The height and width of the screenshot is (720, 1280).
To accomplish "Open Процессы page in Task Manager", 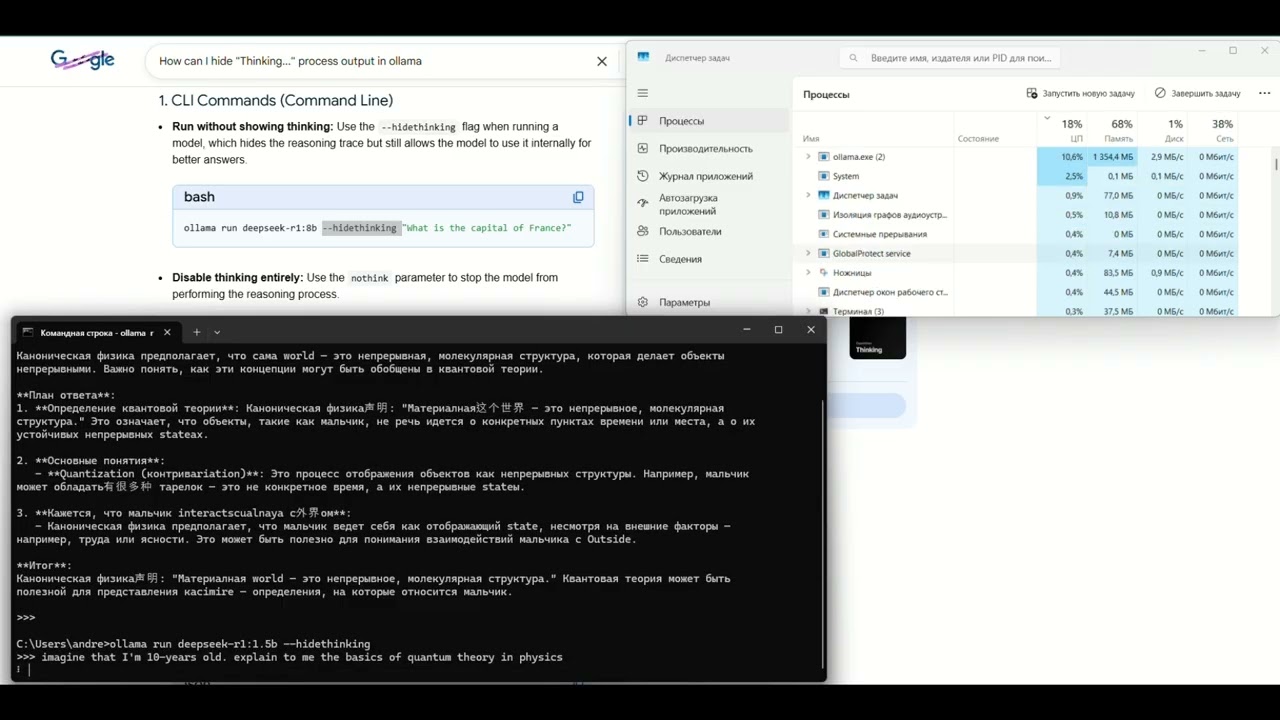I will click(708, 121).
